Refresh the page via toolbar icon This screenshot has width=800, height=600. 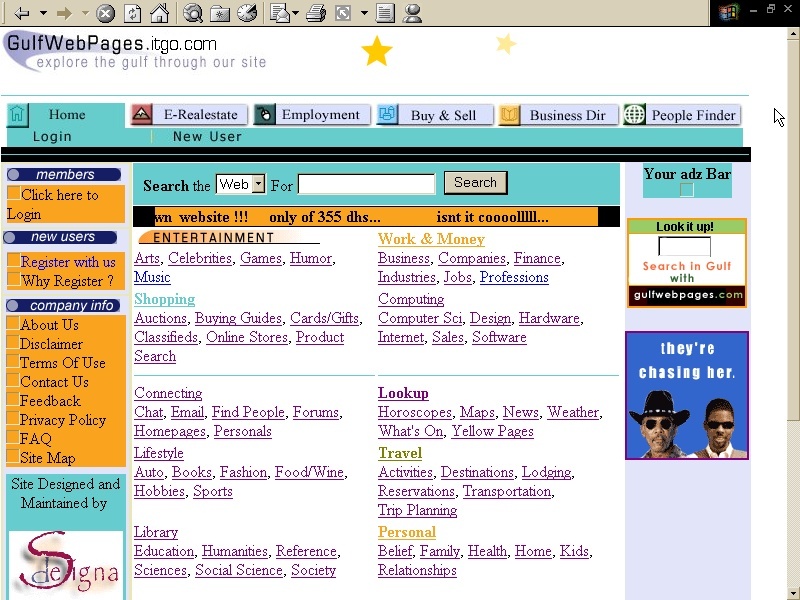click(x=132, y=13)
